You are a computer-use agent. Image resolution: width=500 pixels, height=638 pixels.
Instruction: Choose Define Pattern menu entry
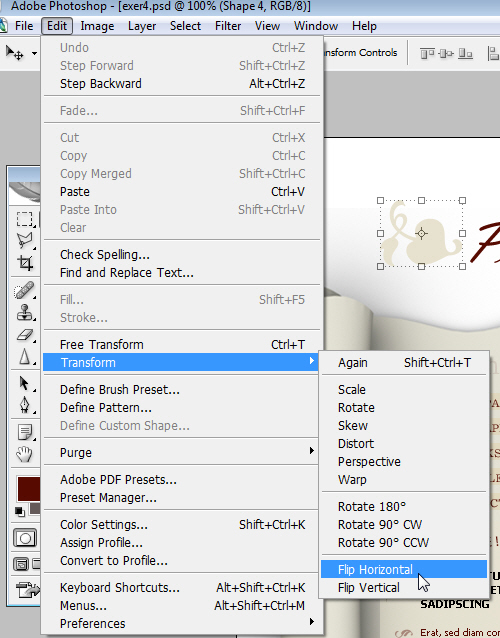tap(181, 407)
